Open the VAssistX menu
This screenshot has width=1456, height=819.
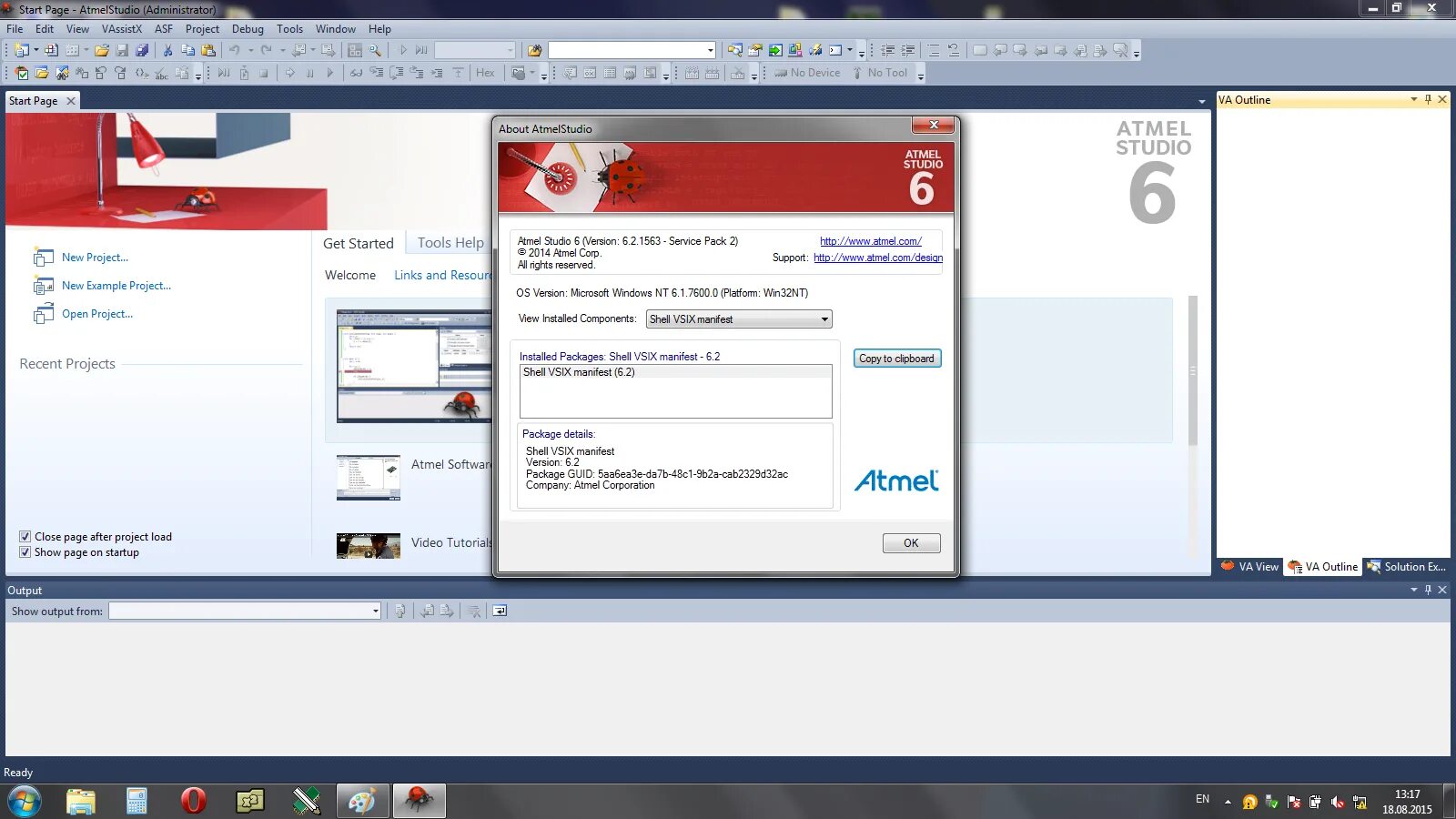click(x=122, y=29)
